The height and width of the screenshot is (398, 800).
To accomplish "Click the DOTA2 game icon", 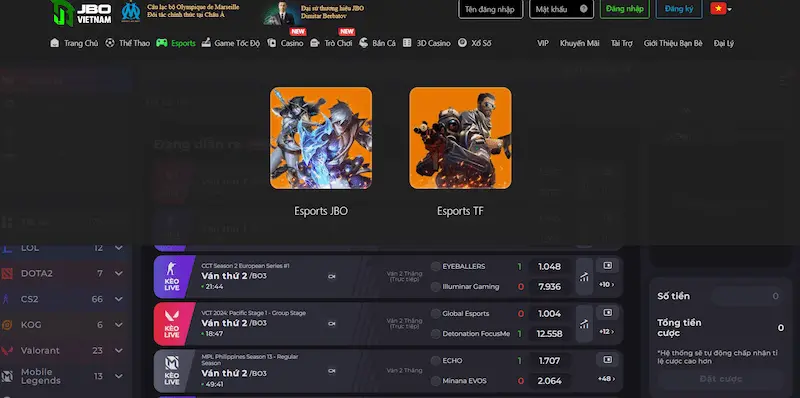I will 7,273.
